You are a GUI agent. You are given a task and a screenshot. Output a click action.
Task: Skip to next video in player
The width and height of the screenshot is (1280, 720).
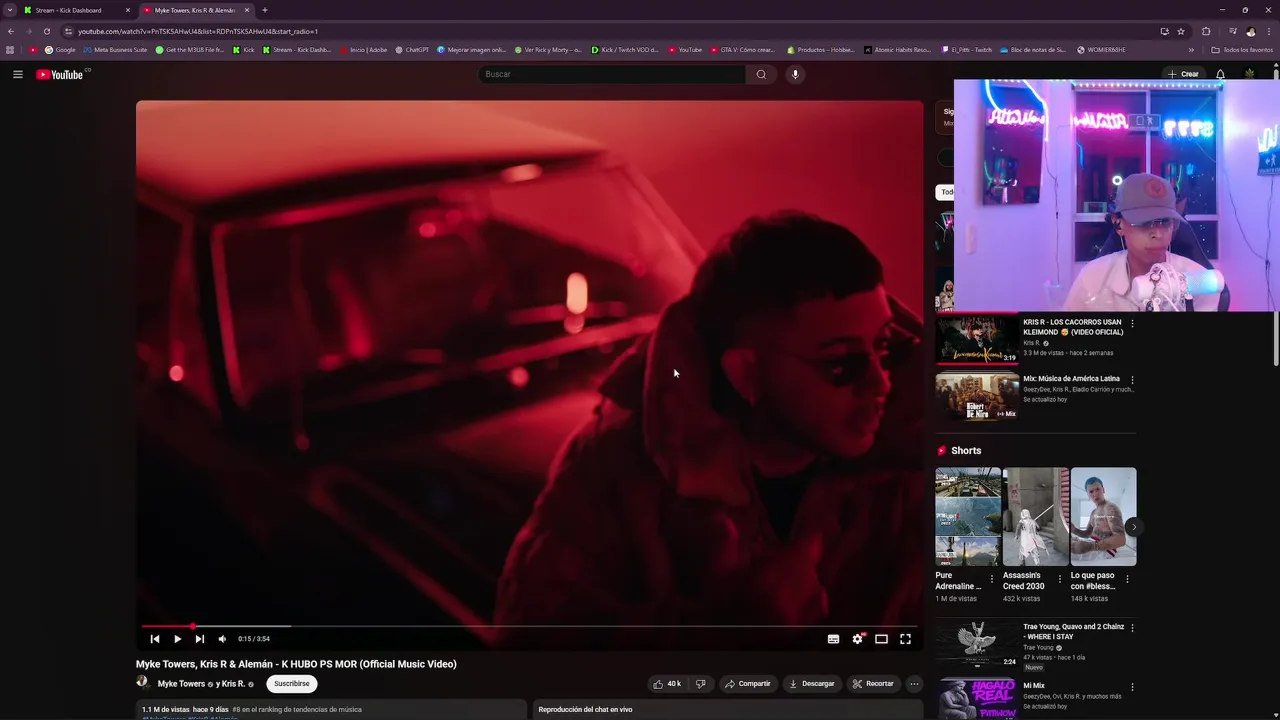click(199, 639)
